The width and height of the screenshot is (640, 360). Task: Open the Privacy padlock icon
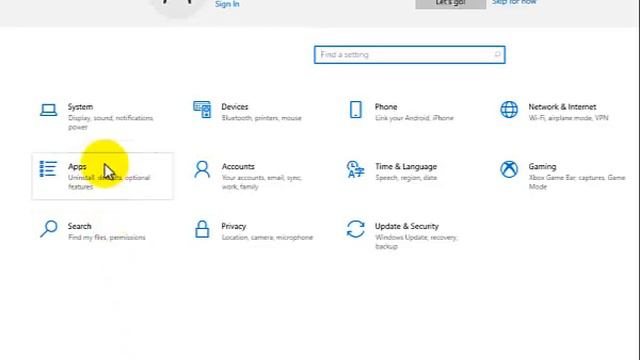point(202,229)
